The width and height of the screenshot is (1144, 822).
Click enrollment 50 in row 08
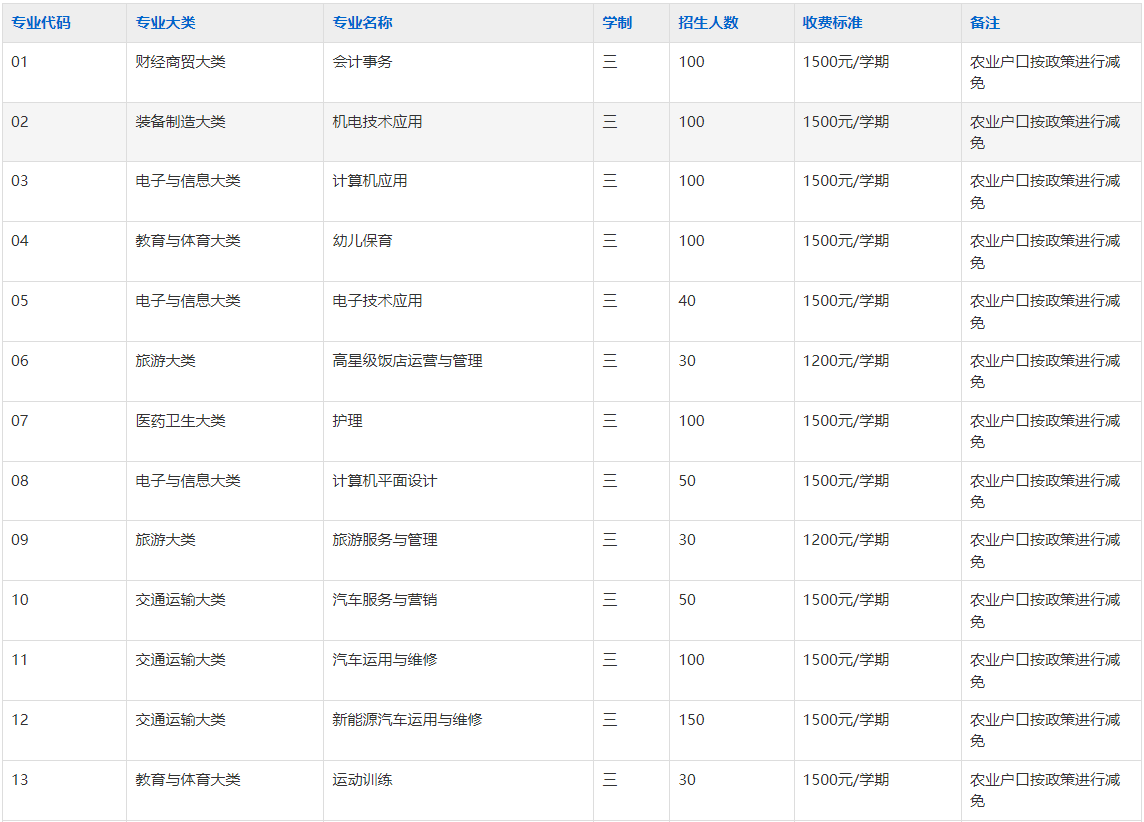(687, 481)
